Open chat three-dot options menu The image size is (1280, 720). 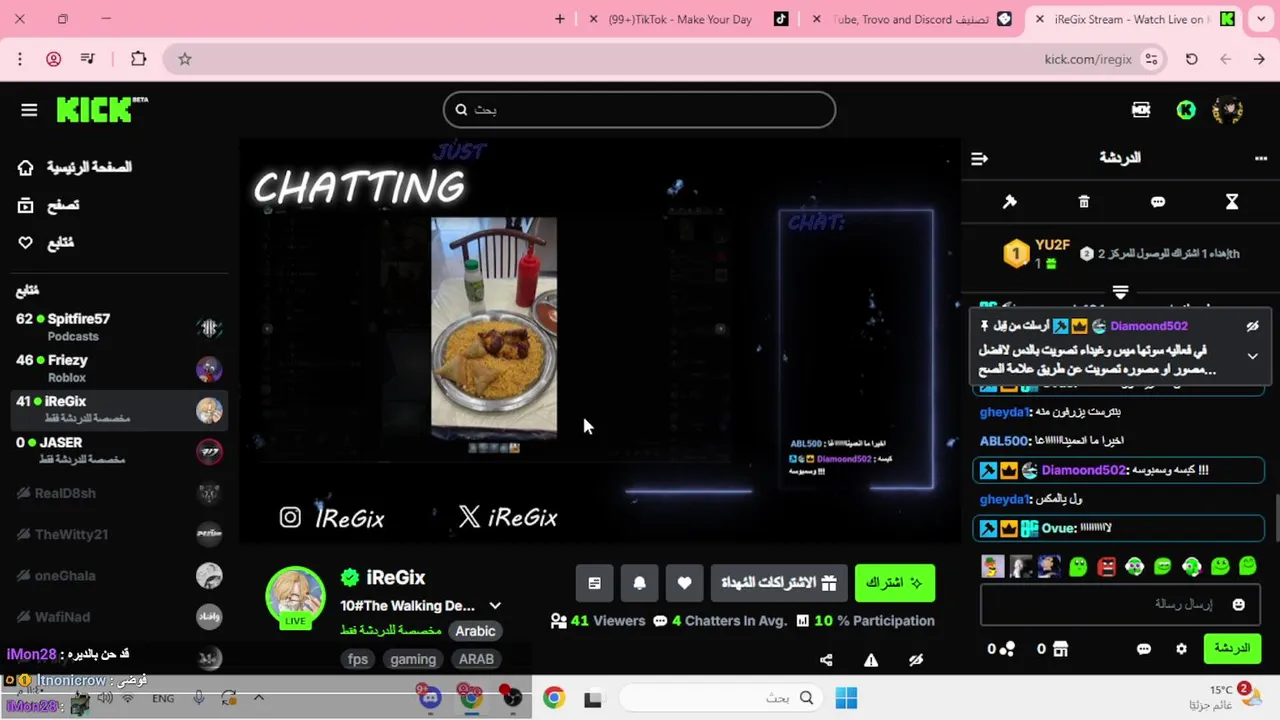tap(1260, 158)
